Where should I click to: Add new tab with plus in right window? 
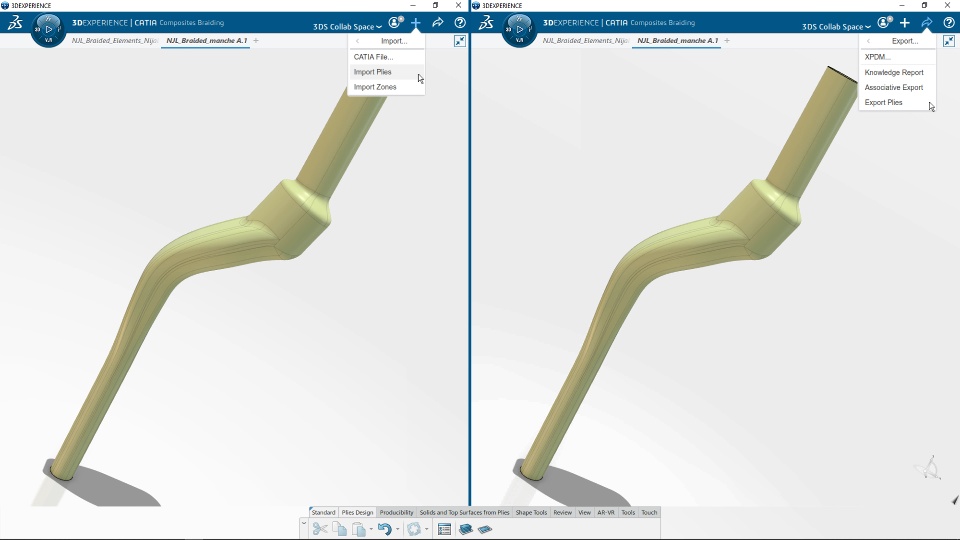coord(727,40)
